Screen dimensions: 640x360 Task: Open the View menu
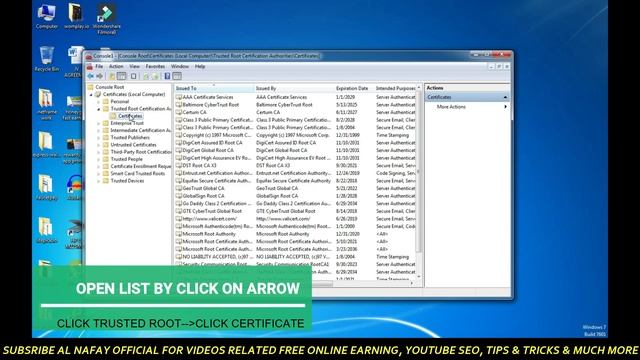134,67
